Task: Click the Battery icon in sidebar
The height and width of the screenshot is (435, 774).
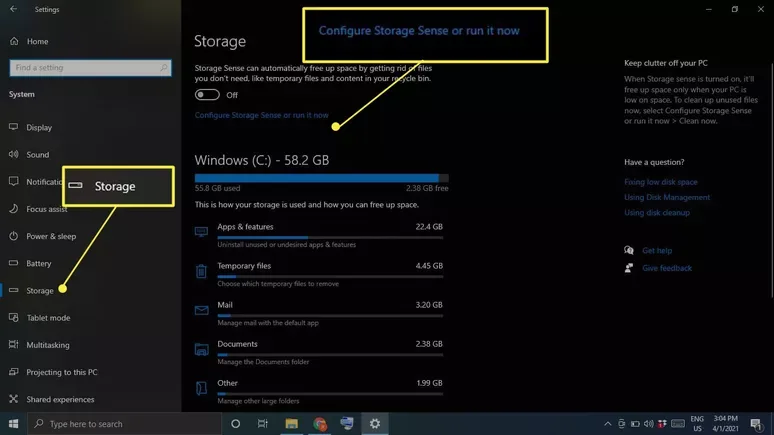Action: coord(13,263)
